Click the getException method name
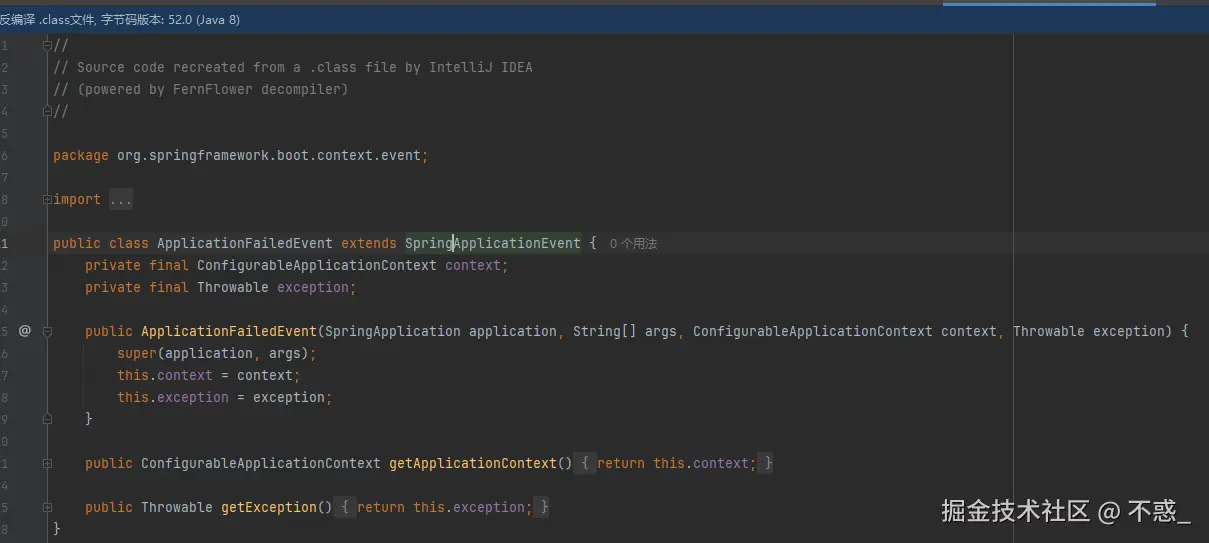 pyautogui.click(x=269, y=507)
